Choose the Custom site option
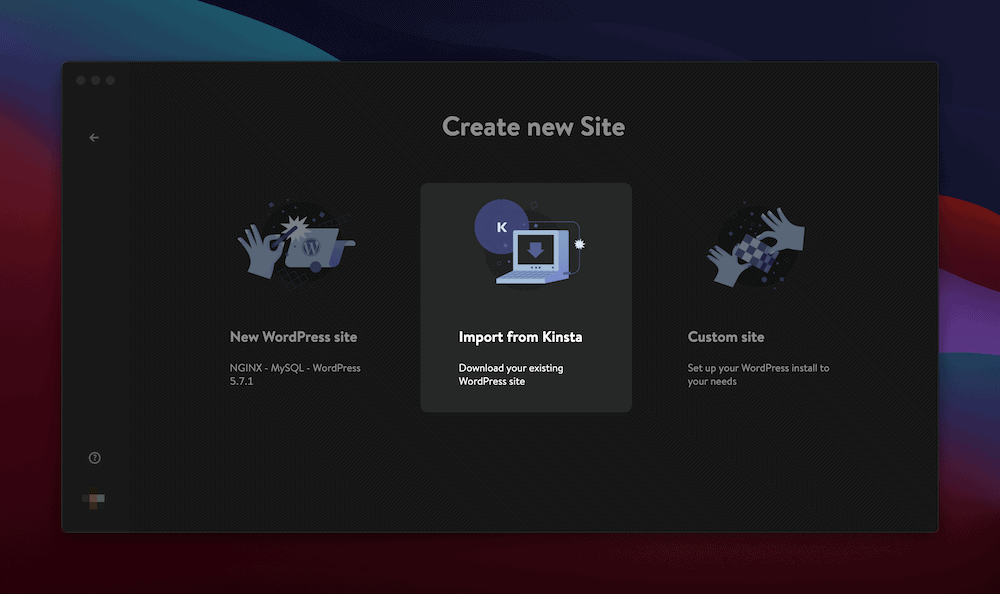 [x=755, y=300]
